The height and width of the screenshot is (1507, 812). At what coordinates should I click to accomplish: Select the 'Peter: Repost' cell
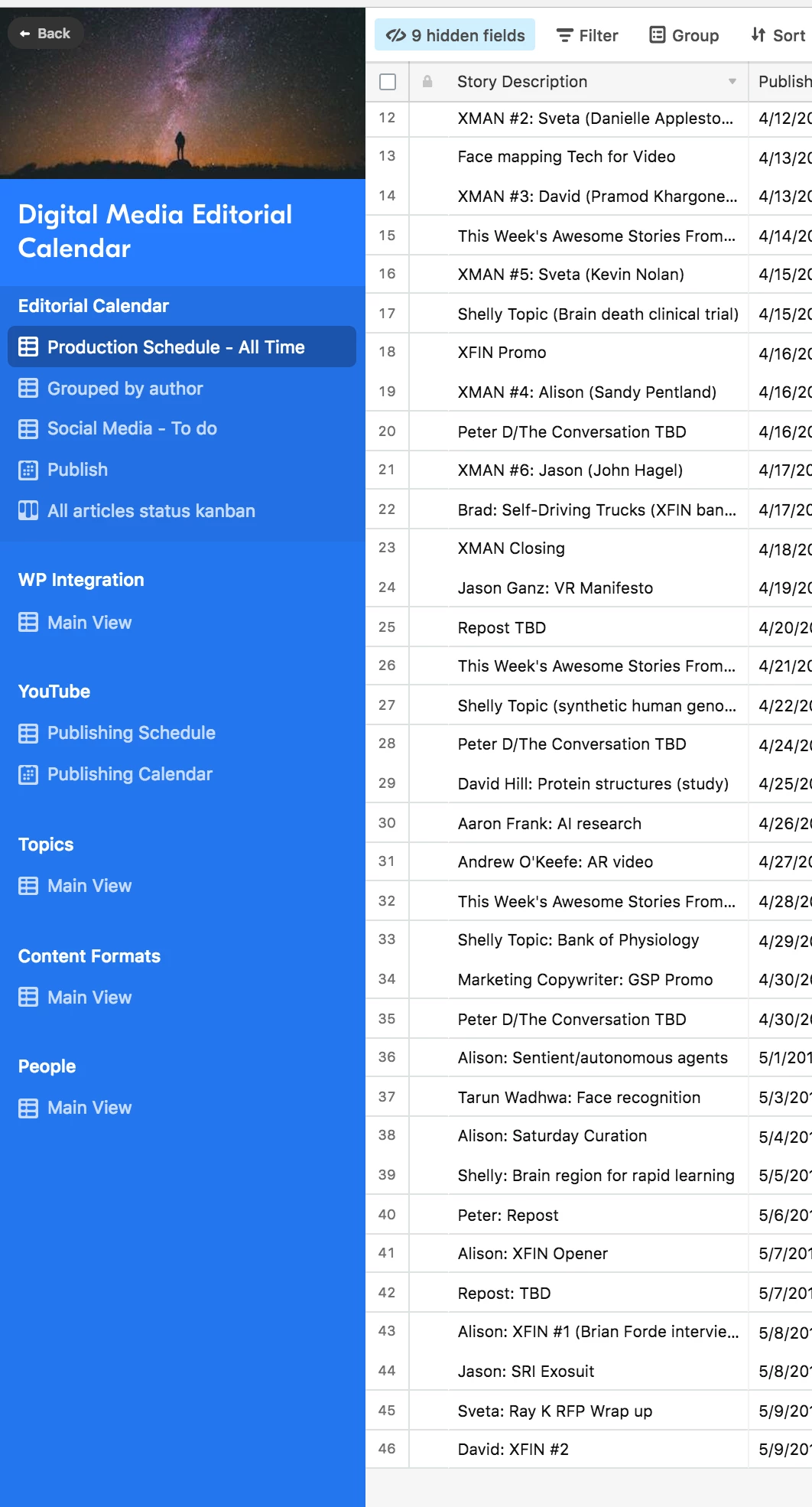coord(598,1216)
